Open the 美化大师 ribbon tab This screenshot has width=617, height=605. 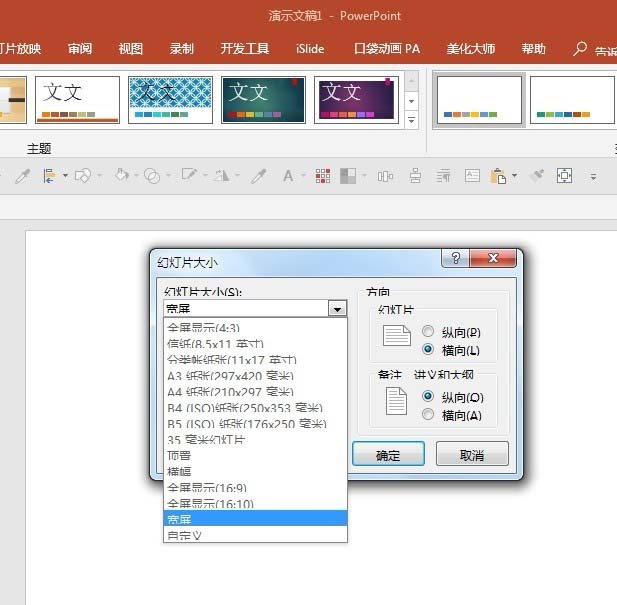pos(471,48)
